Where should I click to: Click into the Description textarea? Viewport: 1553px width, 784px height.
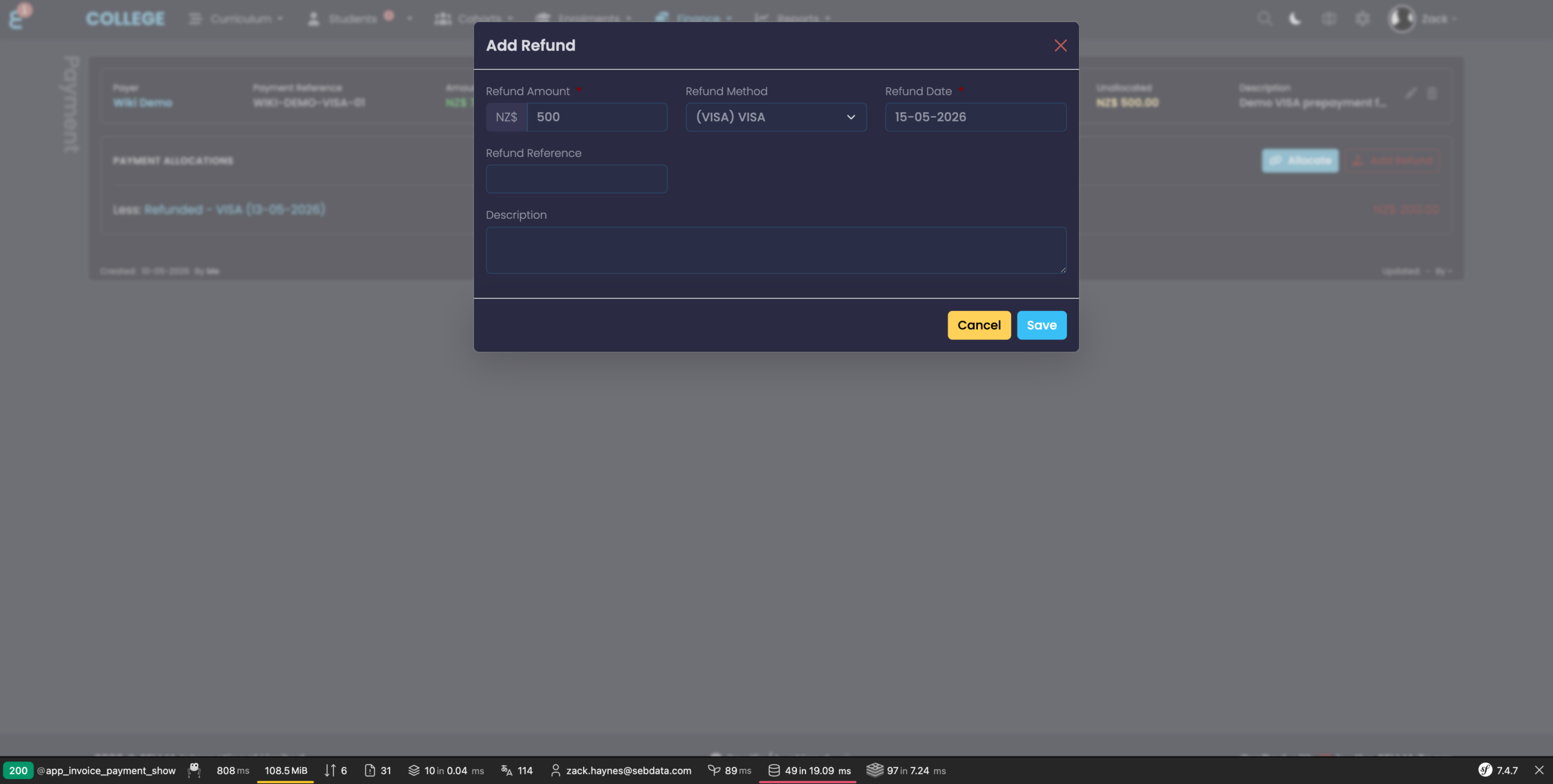point(776,250)
